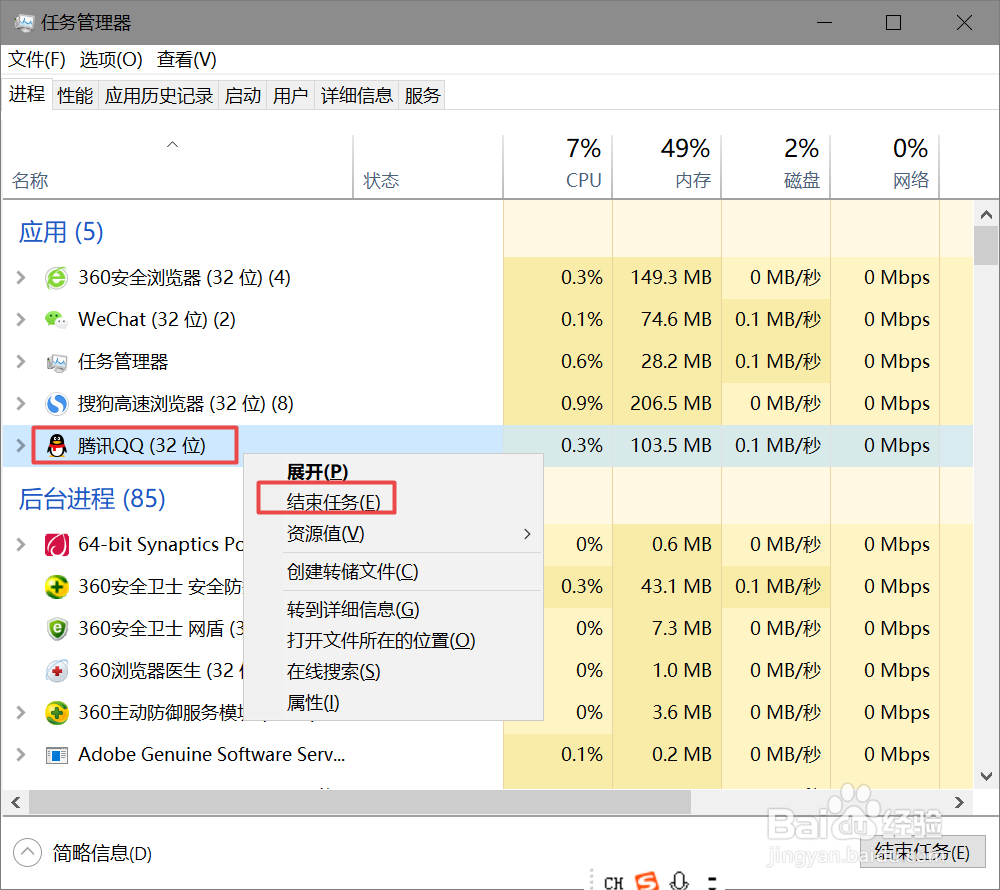Switch to the 性能 tab
The height and width of the screenshot is (890, 1000).
(x=75, y=96)
